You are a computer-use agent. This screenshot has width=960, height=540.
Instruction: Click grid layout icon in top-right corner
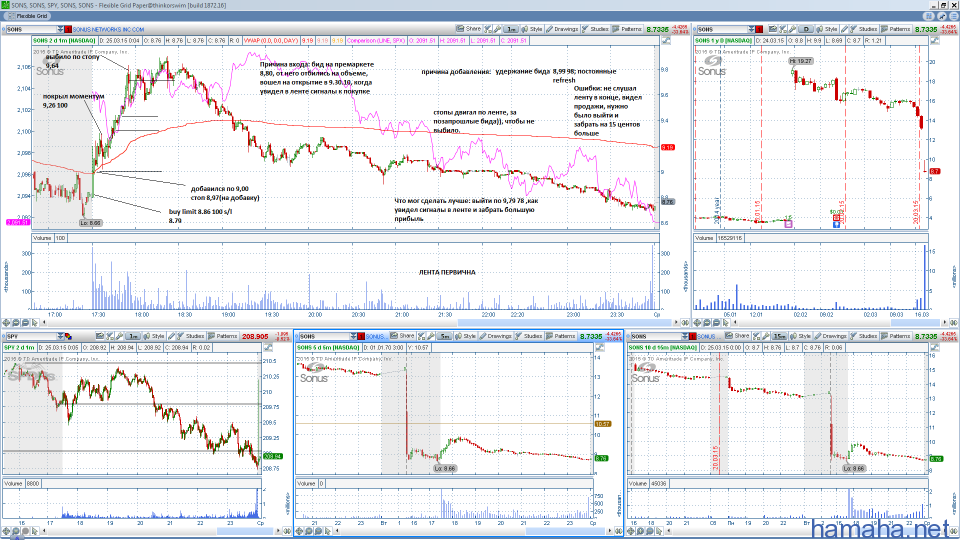929,16
